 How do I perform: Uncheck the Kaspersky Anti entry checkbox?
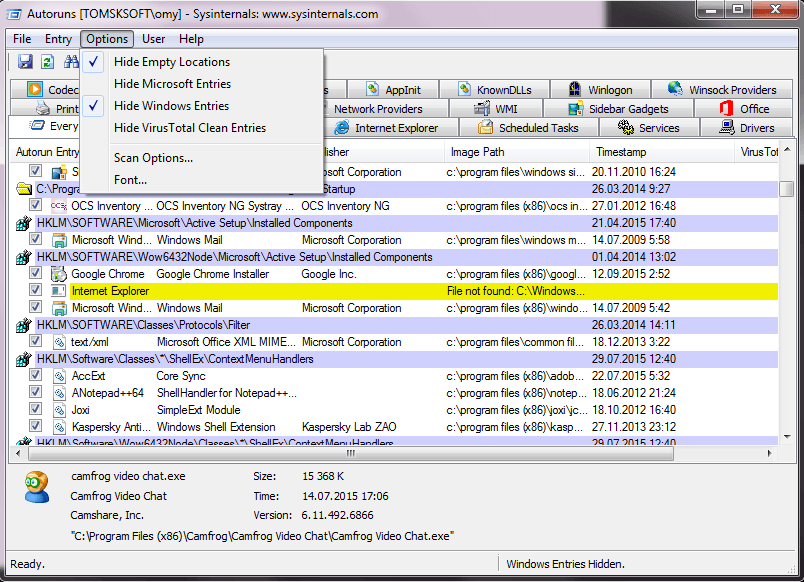click(x=35, y=426)
